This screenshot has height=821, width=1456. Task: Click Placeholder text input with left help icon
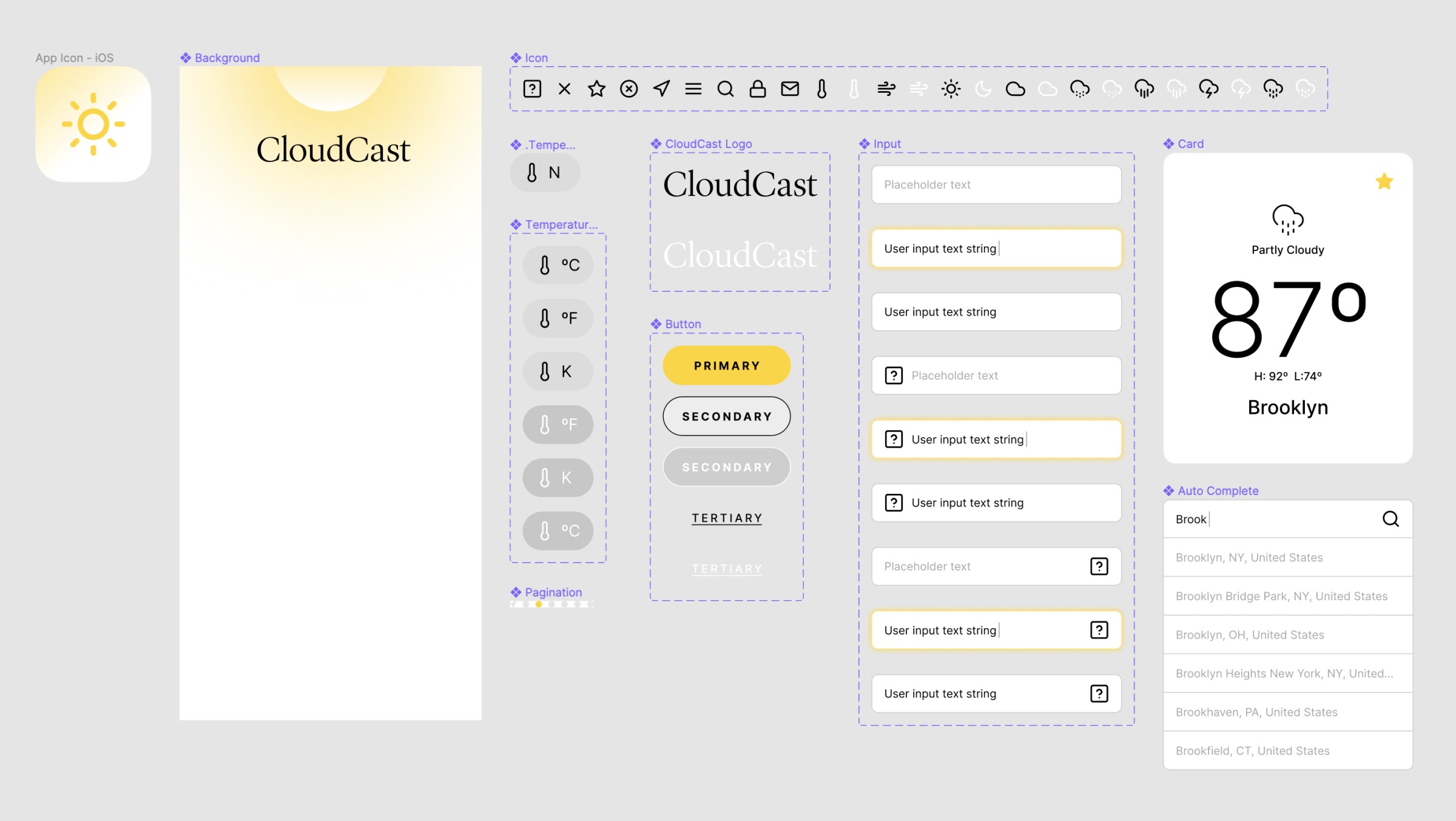pyautogui.click(x=996, y=376)
